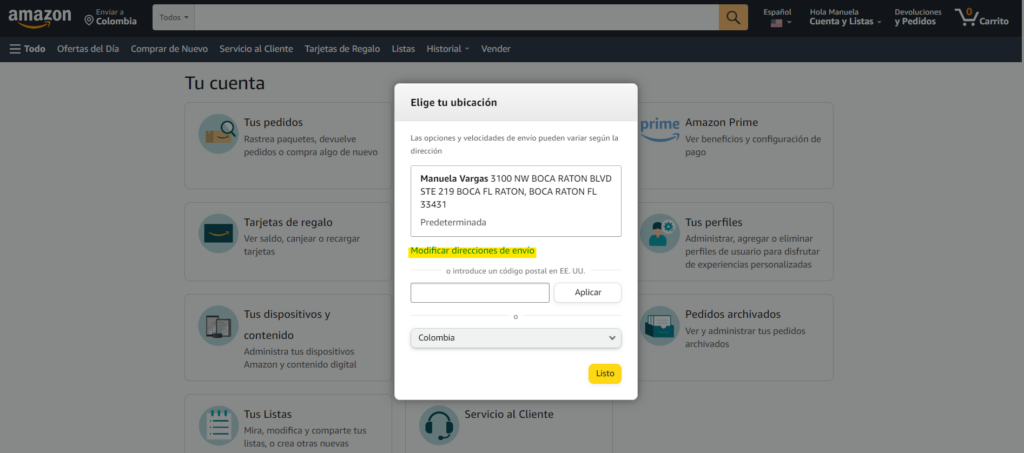Screen dimensions: 1024x453
Task: Open Pedidos archivados card title
Action: [733, 314]
